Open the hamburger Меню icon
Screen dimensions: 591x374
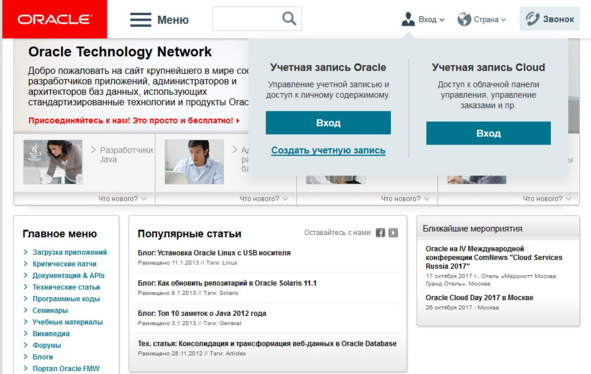coord(141,20)
